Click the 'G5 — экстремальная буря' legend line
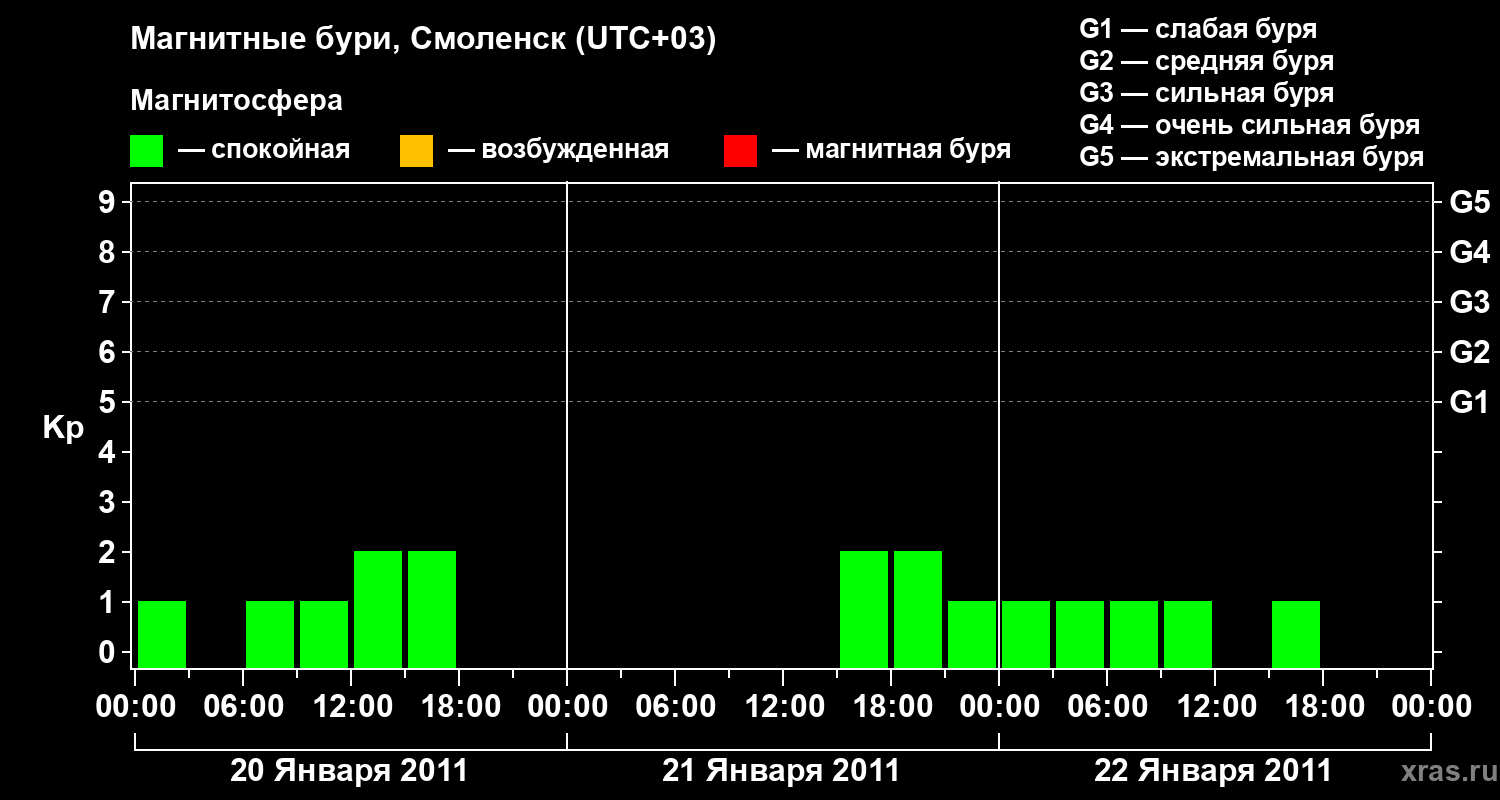Viewport: 1500px width, 800px height. [1251, 157]
